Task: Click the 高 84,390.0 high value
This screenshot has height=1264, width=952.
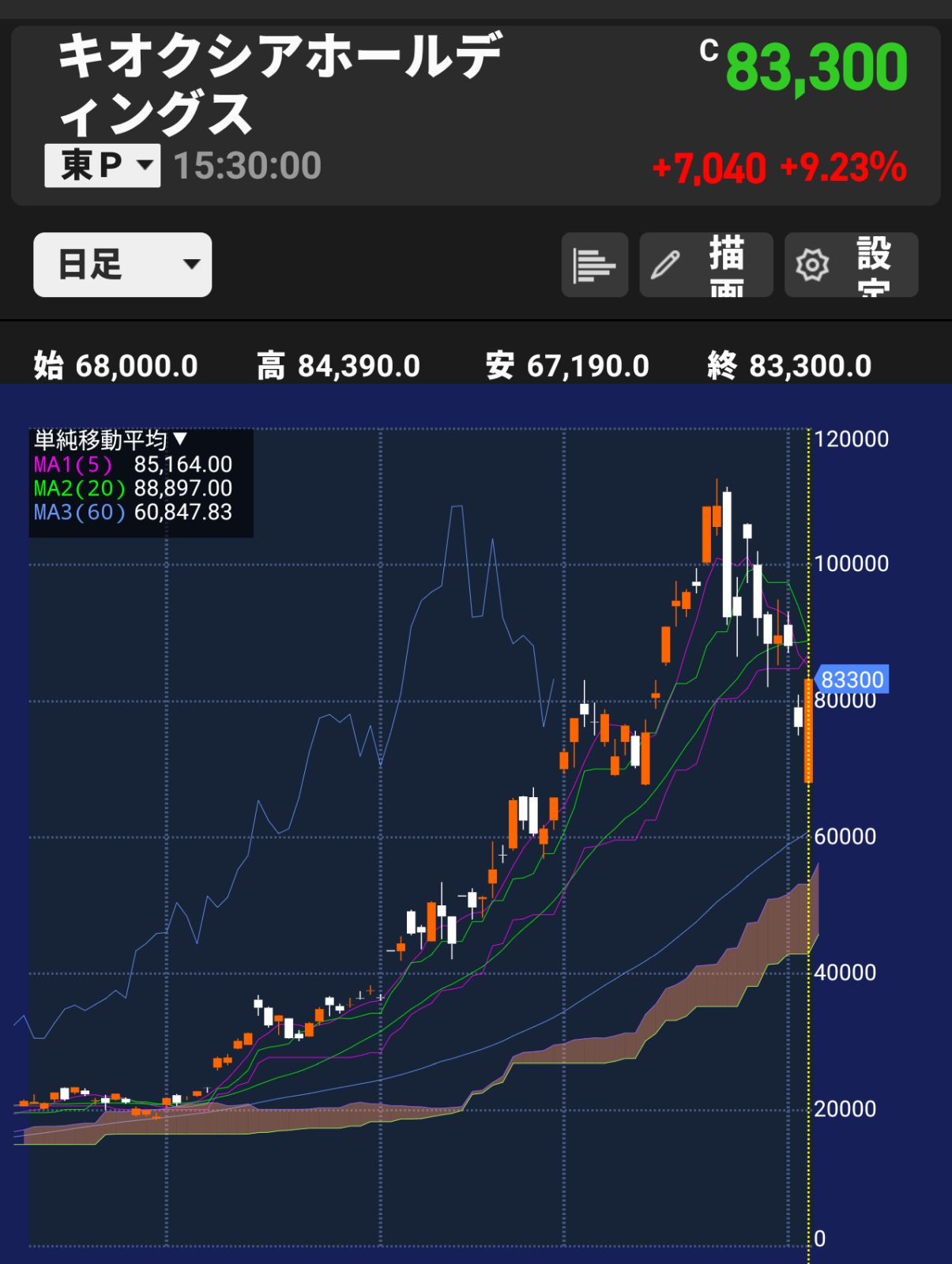Action: tap(338, 366)
